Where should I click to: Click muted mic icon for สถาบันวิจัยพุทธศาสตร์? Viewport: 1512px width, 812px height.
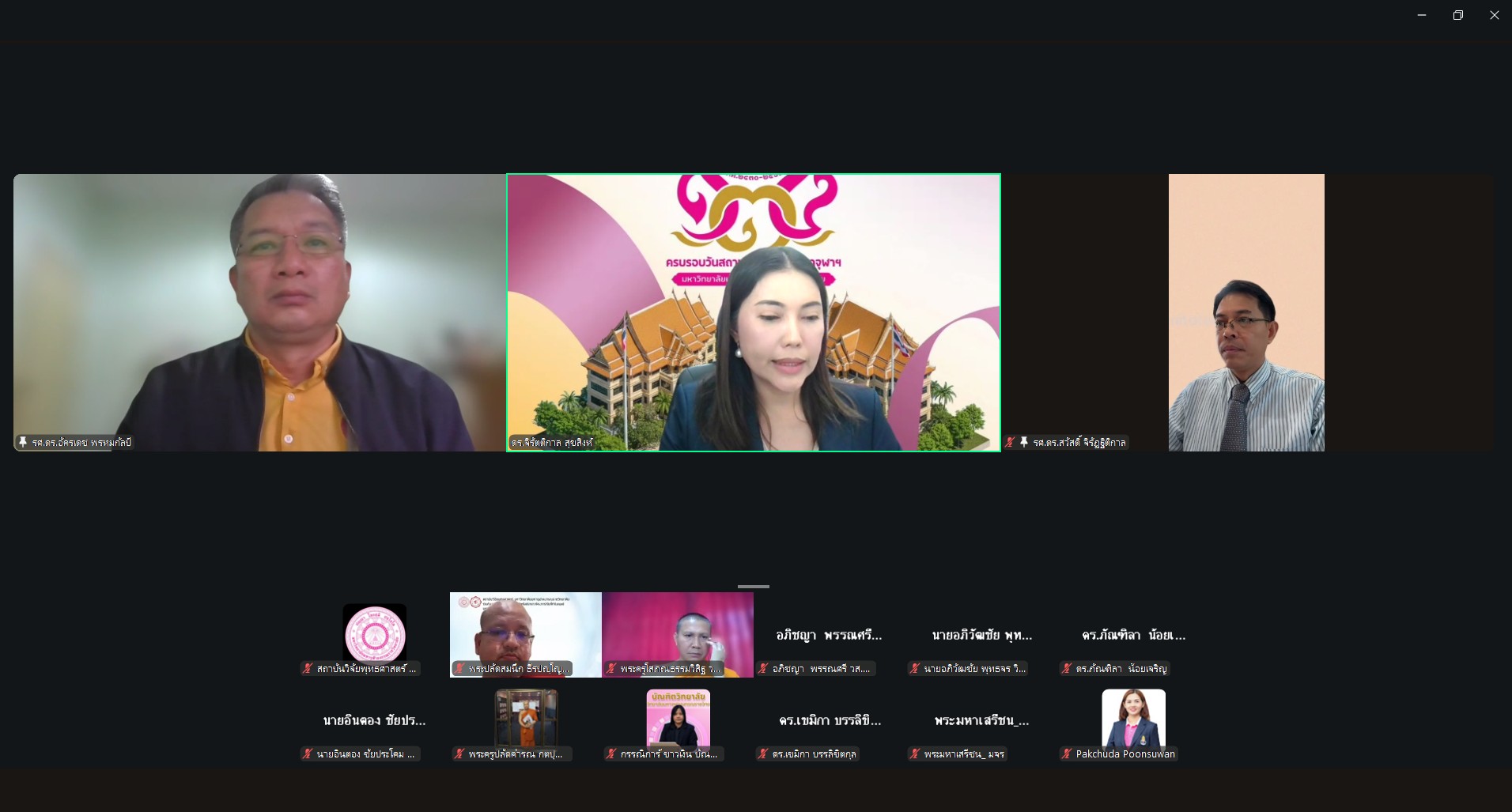308,669
